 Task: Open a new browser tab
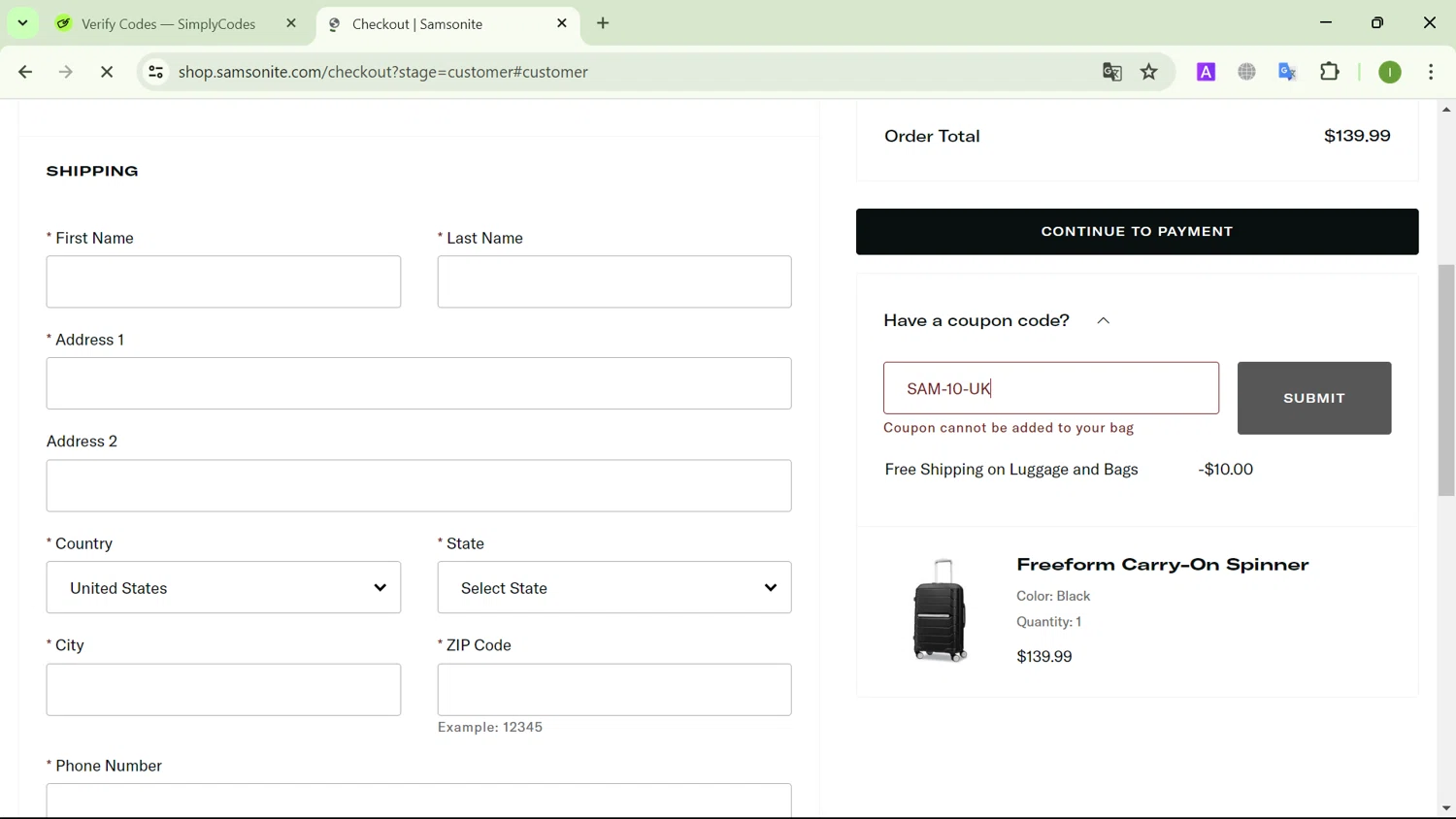[604, 23]
